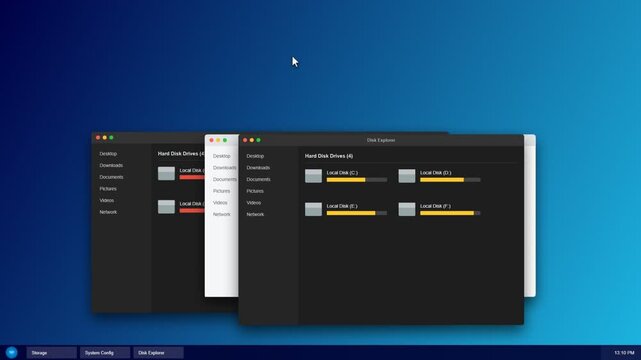Screen dimensions: 641x360
Task: Maximize Disk Explorer with green button
Action: [x=258, y=140]
